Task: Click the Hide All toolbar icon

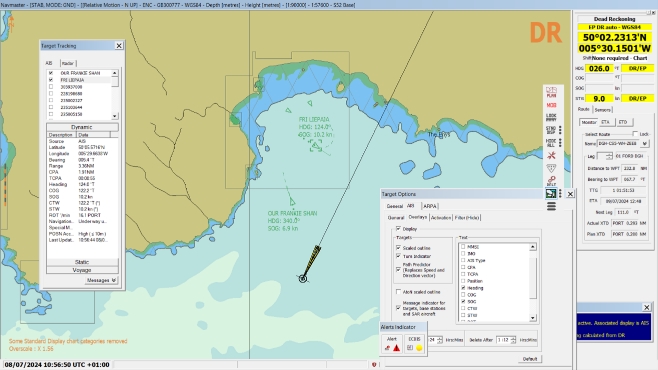Action: [x=551, y=143]
